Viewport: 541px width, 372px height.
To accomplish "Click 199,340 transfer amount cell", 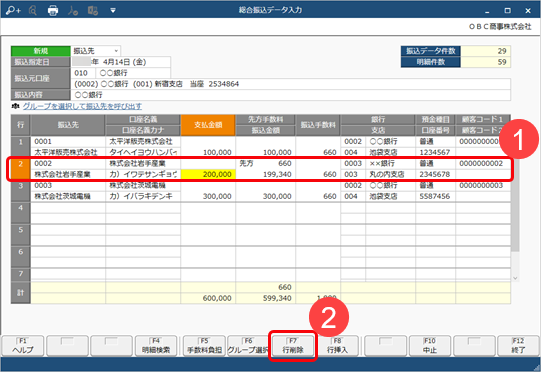I will 265,174.
